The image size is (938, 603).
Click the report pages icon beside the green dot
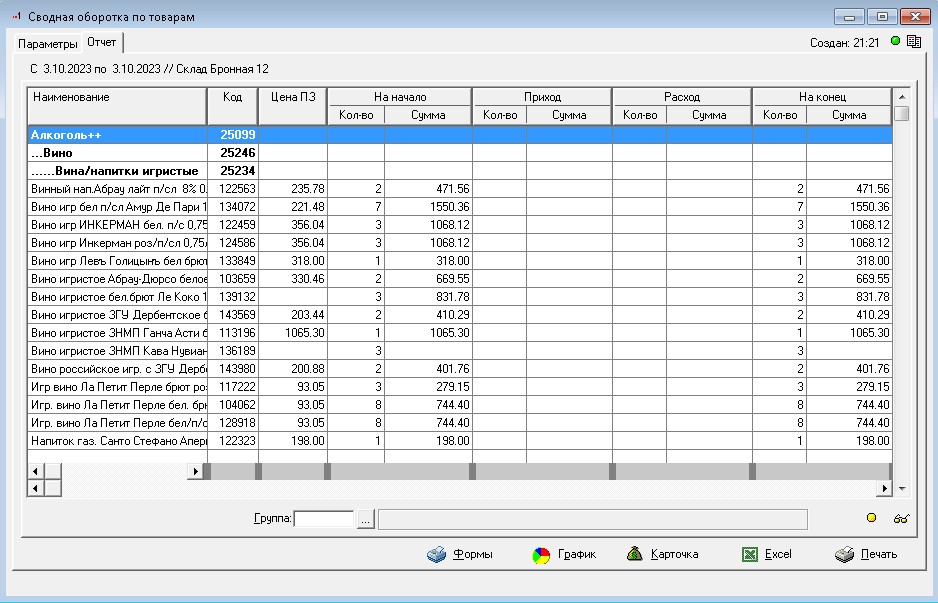[913, 42]
